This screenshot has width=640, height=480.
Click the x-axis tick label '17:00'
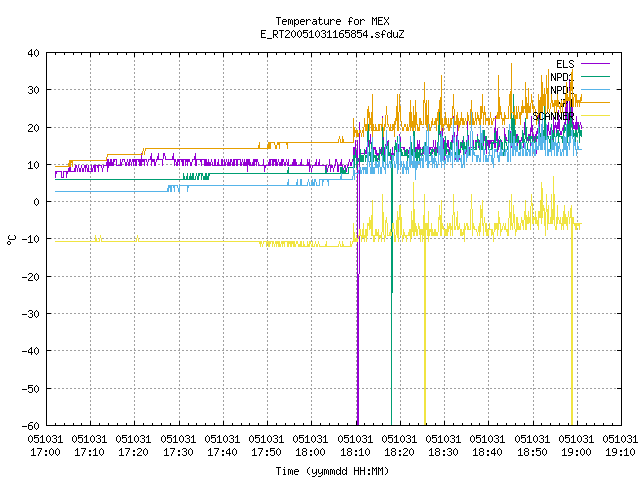point(45,452)
